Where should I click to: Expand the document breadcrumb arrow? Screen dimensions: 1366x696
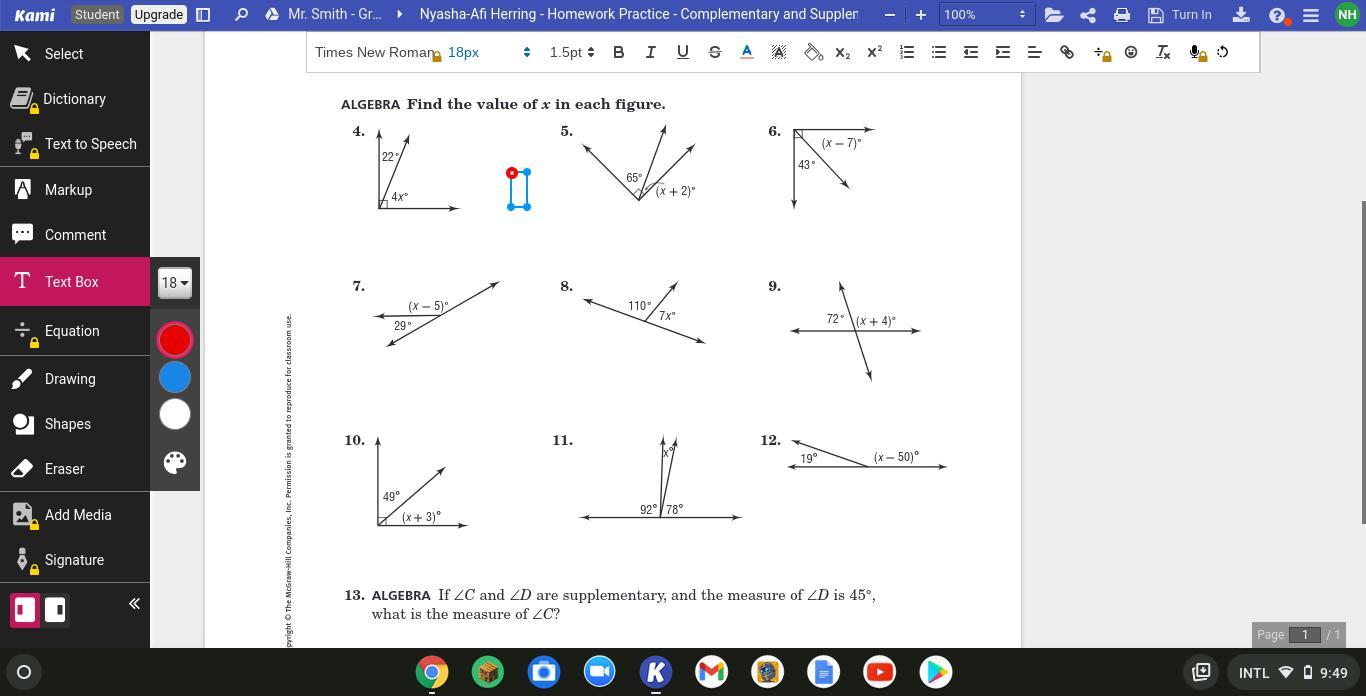click(x=400, y=15)
